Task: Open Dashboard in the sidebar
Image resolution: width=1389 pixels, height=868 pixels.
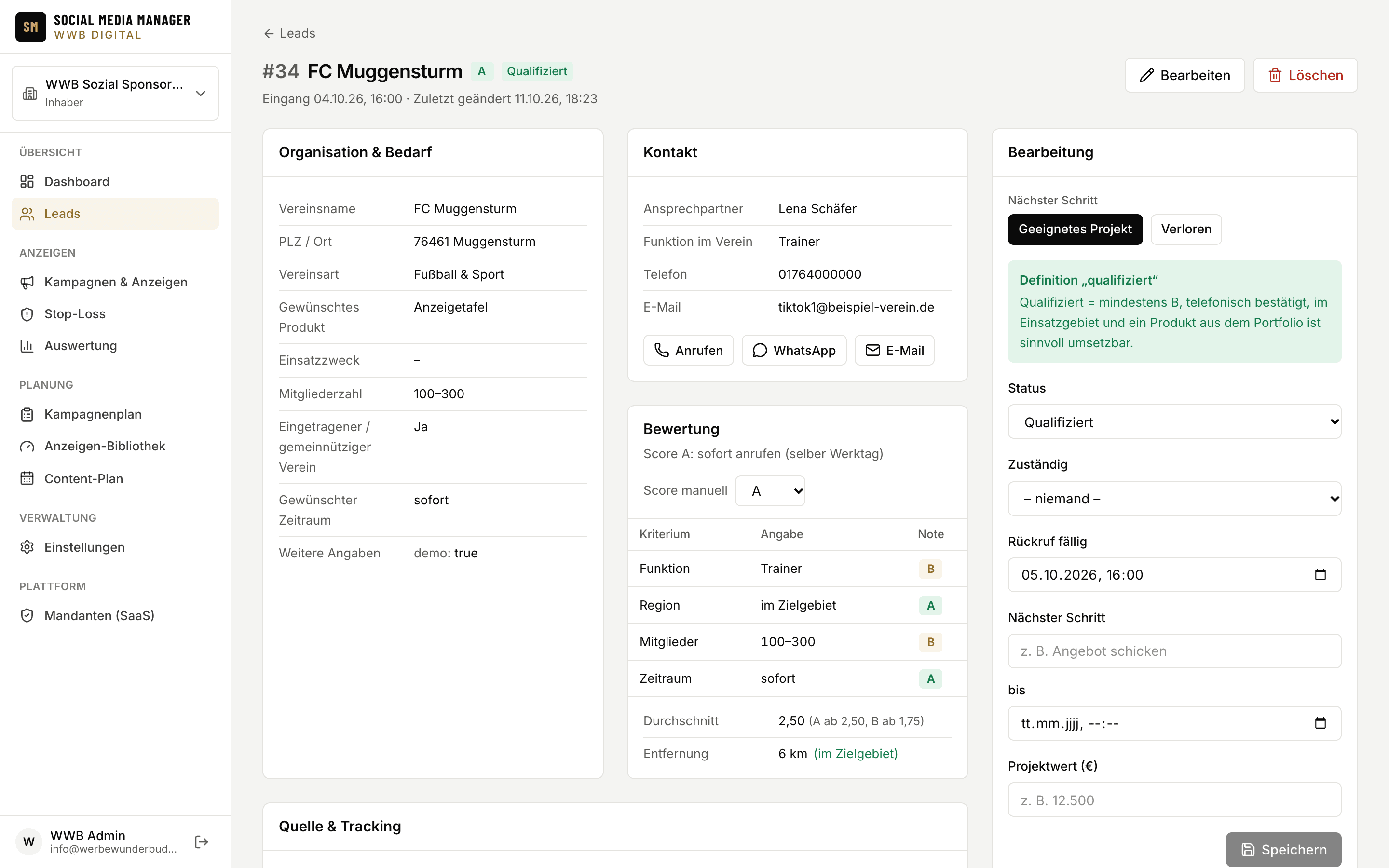Action: [x=115, y=182]
